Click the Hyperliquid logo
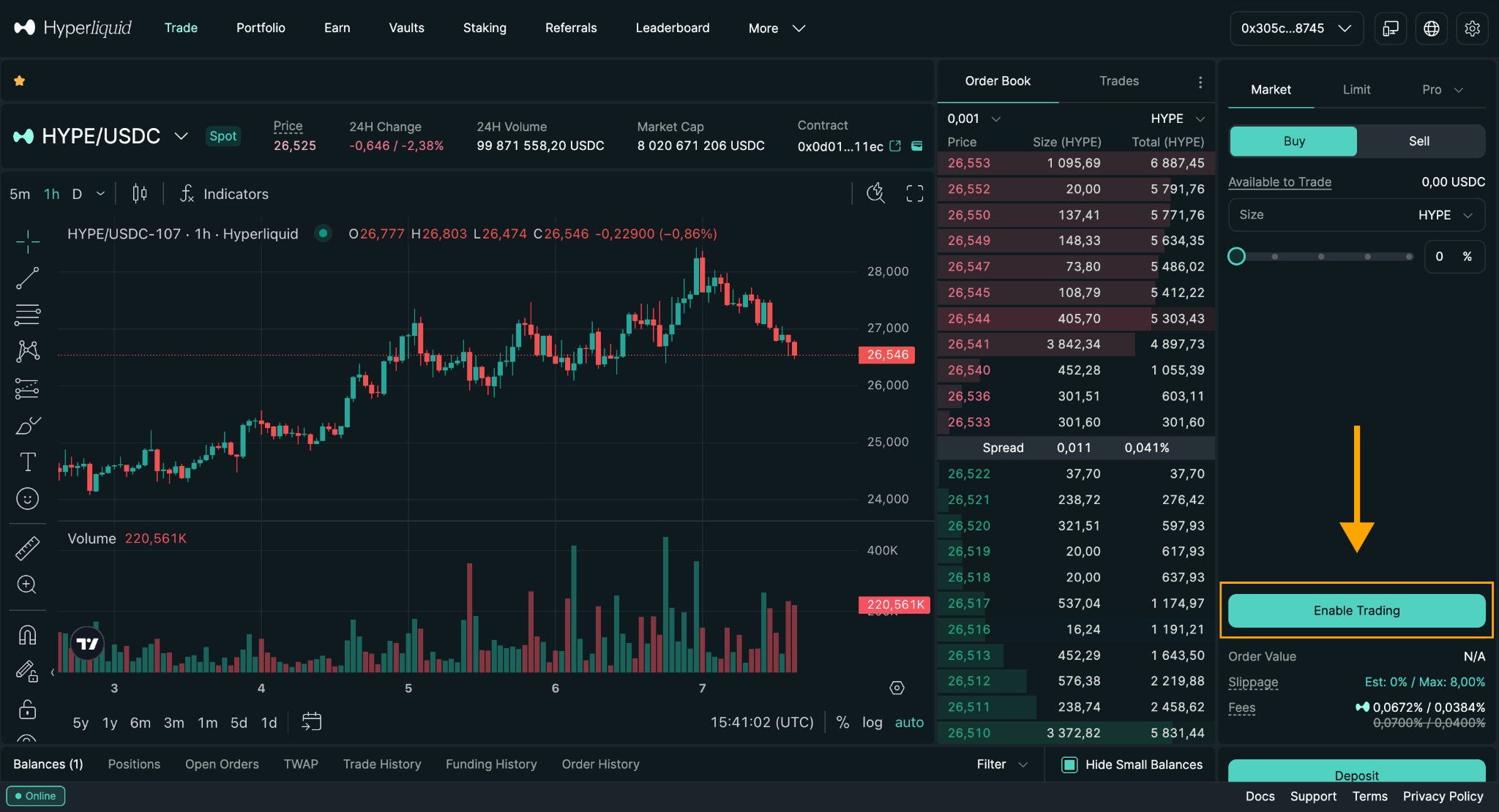1499x812 pixels. [72, 28]
